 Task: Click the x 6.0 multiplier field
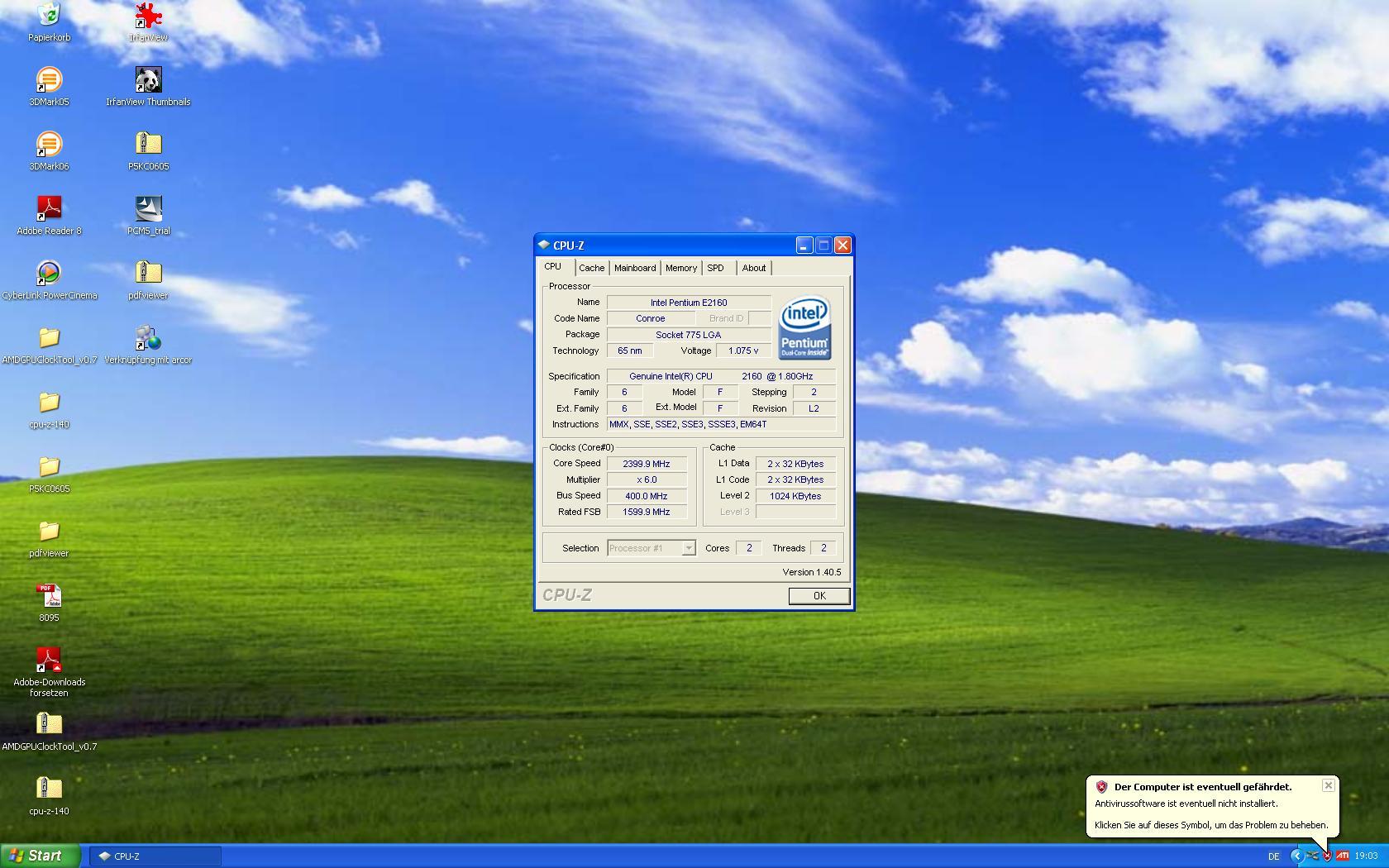point(647,479)
